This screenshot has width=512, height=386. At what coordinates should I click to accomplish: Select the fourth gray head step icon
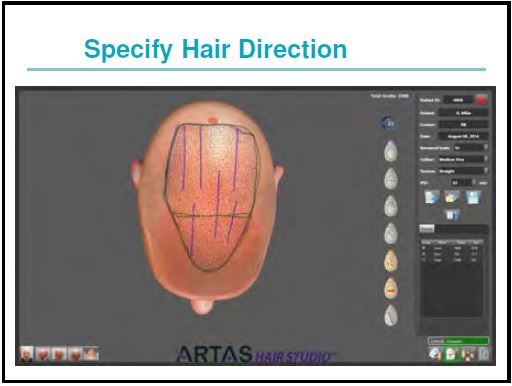(391, 233)
